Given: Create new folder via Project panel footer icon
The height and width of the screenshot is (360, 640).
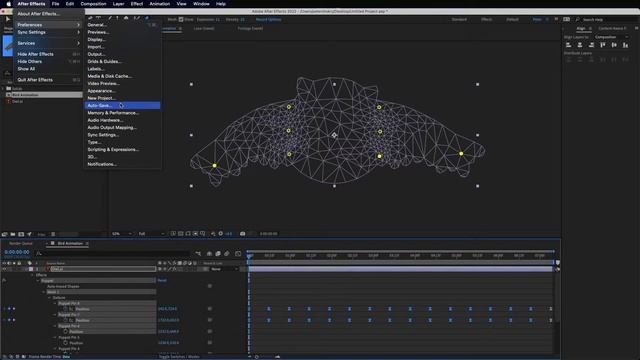Looking at the screenshot, I should point(13,234).
